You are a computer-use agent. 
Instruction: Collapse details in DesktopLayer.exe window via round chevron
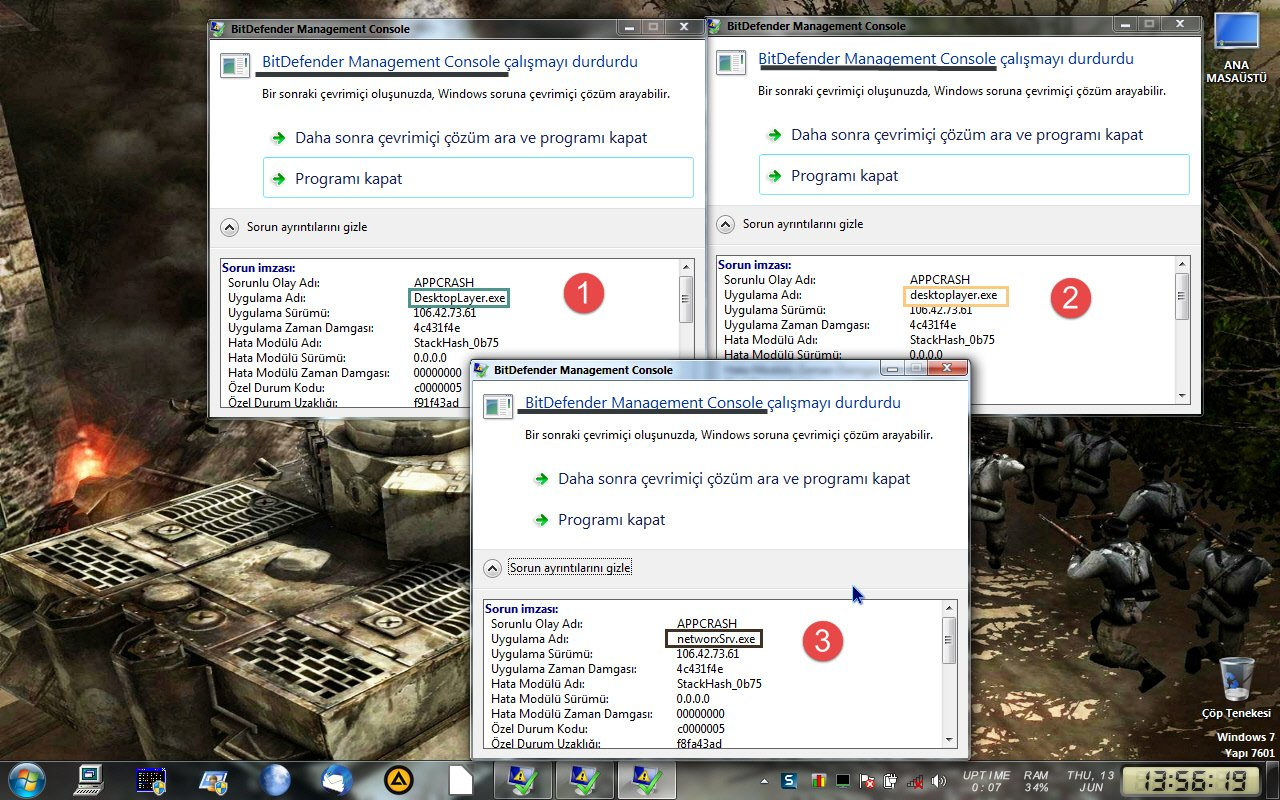(229, 227)
